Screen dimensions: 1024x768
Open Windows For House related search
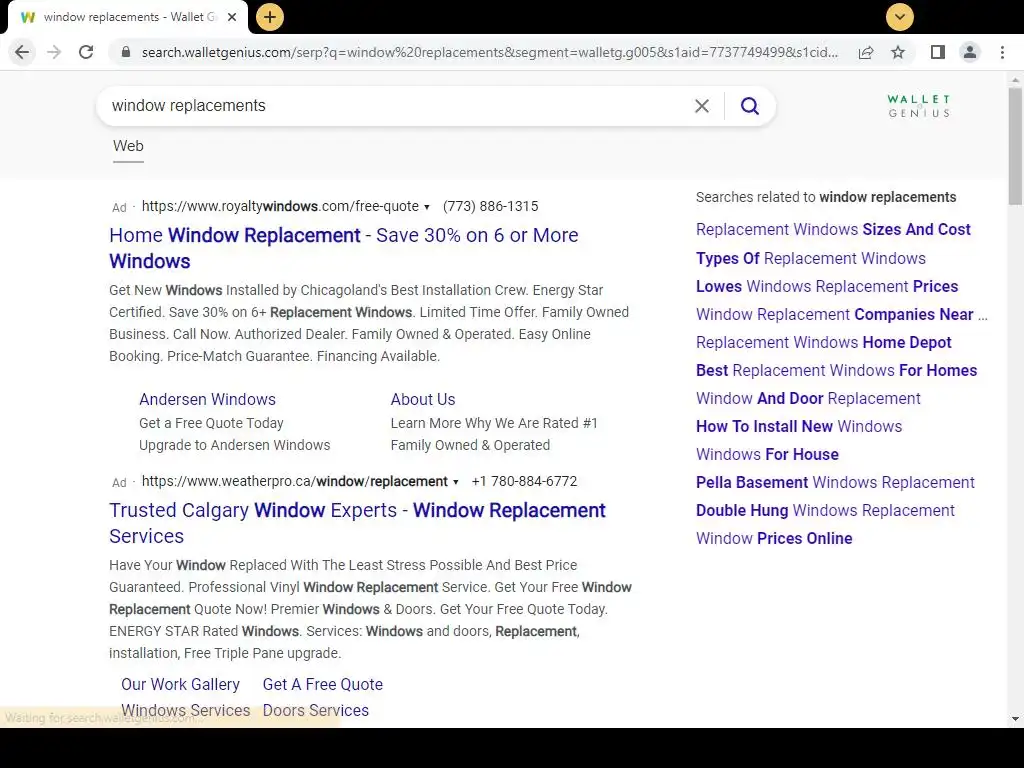point(767,455)
